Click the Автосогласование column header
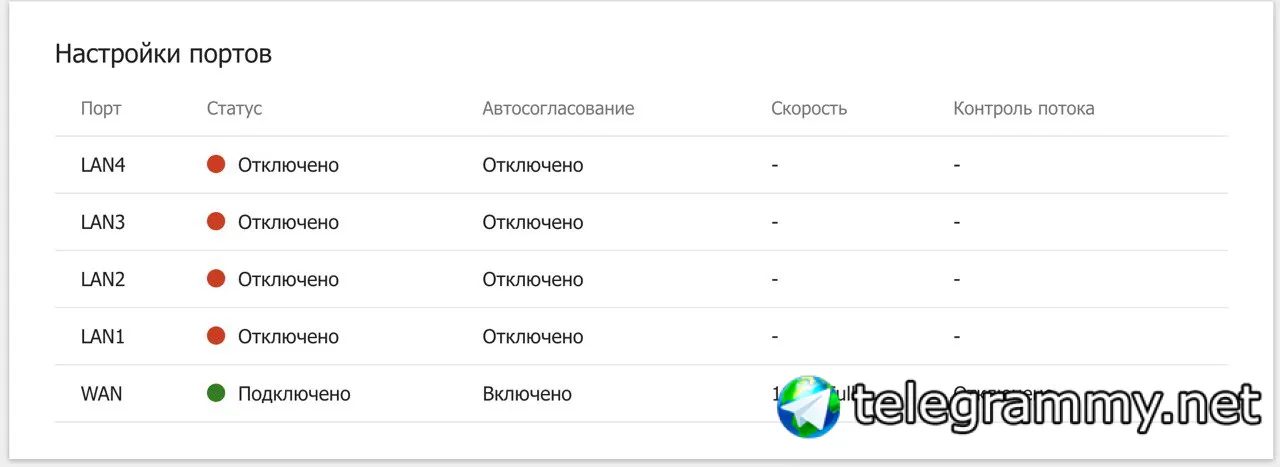 [x=558, y=108]
